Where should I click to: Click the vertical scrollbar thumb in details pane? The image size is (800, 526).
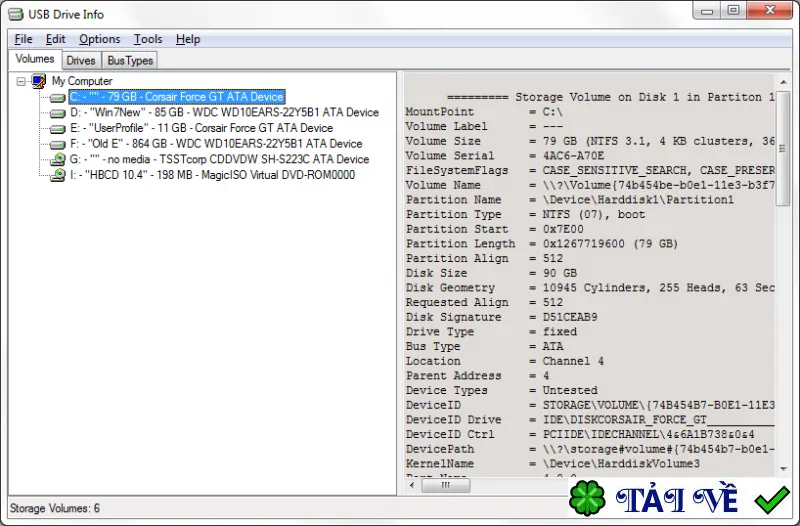click(x=783, y=148)
